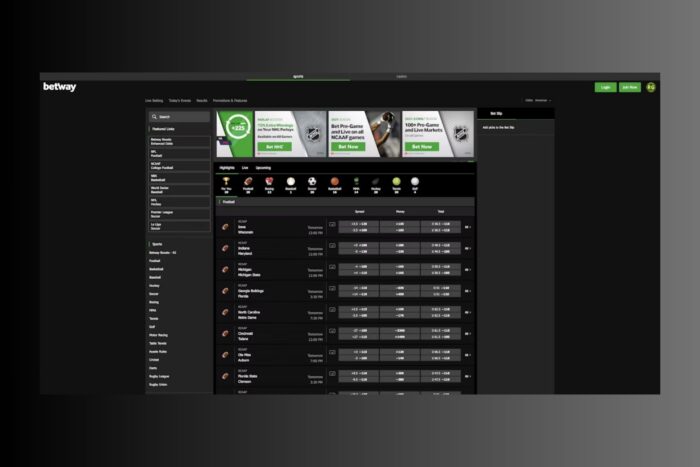The image size is (700, 467).
Task: Select the Tennis ball sport icon
Action: (x=399, y=183)
